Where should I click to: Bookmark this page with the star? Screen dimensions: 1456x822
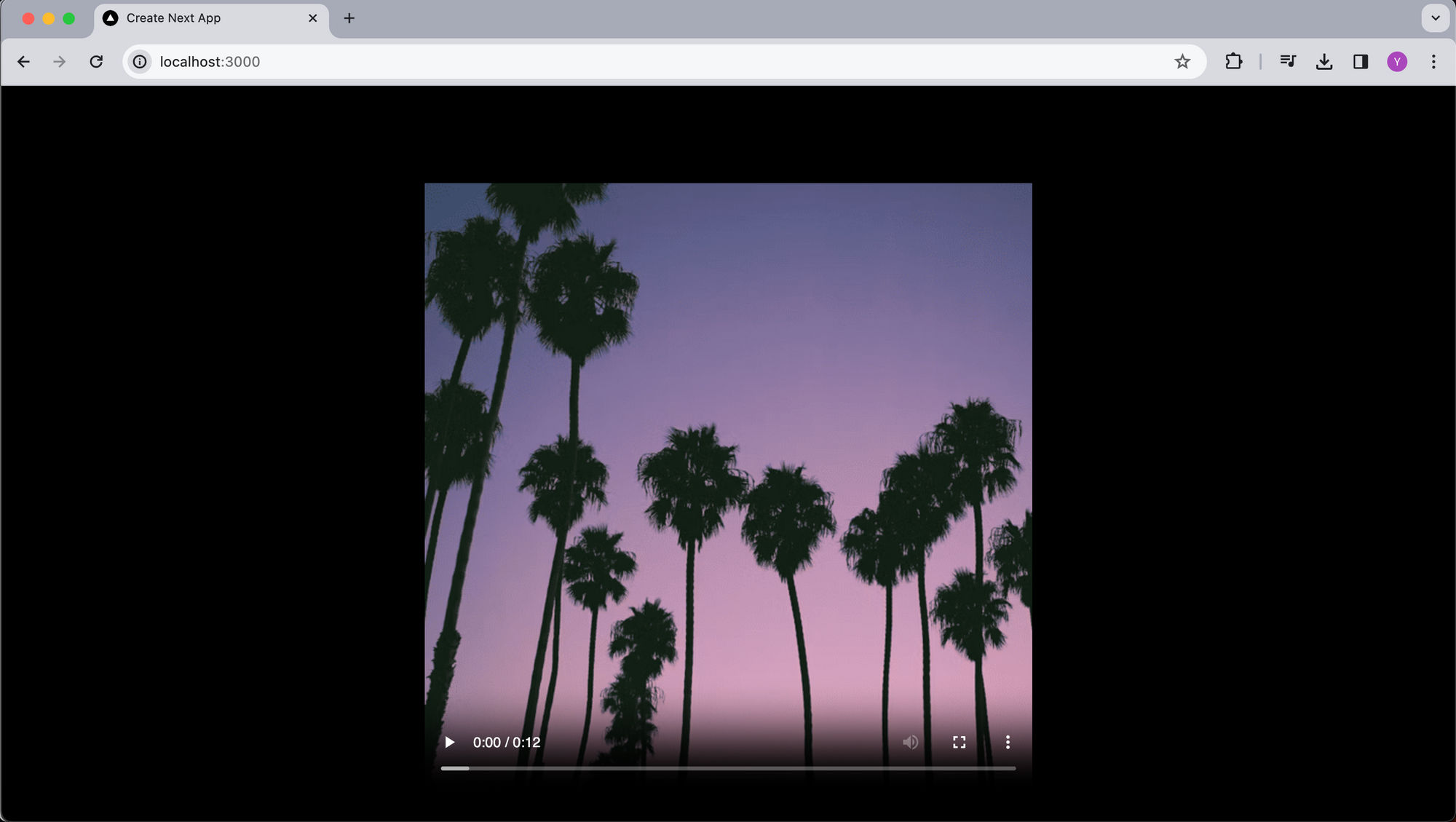[1182, 62]
